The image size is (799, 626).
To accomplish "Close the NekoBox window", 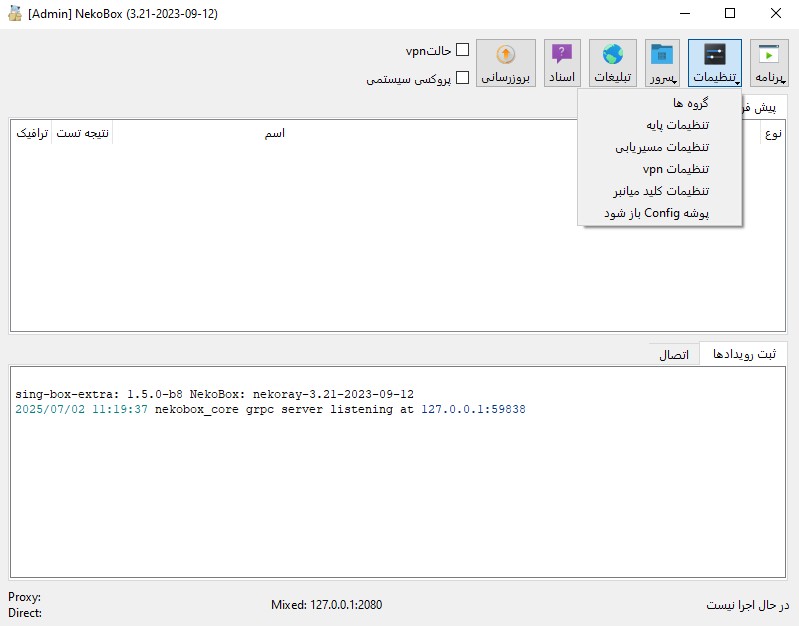I will (776, 13).
